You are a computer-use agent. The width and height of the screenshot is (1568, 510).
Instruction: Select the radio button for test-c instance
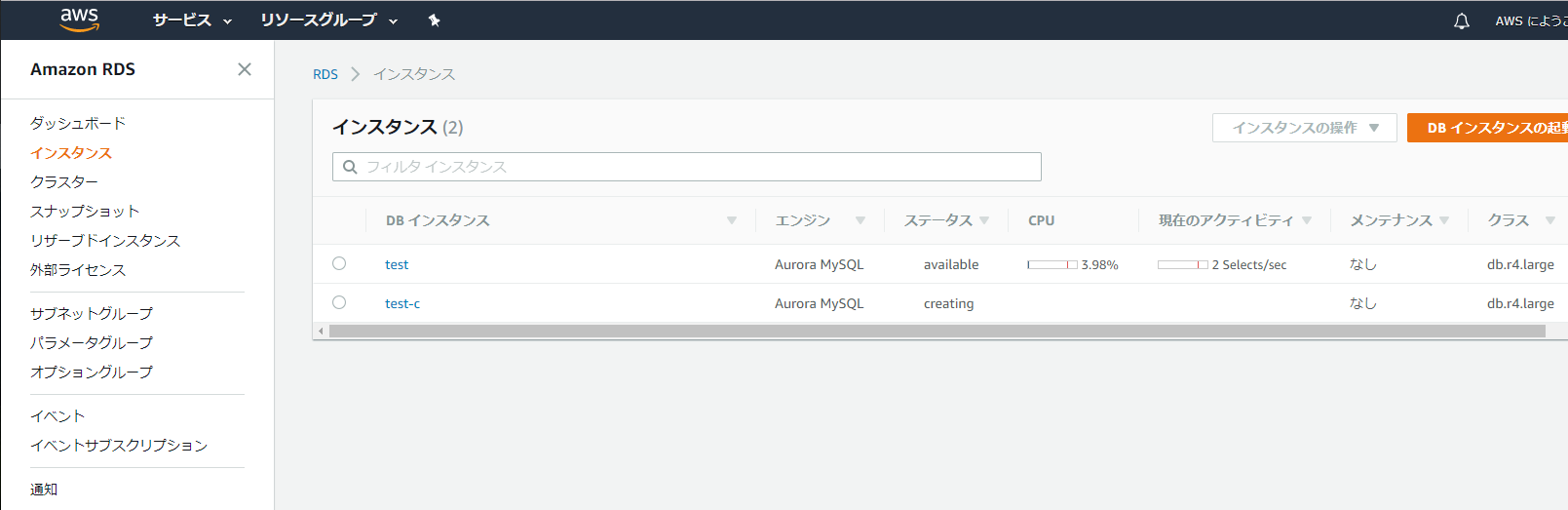click(339, 302)
